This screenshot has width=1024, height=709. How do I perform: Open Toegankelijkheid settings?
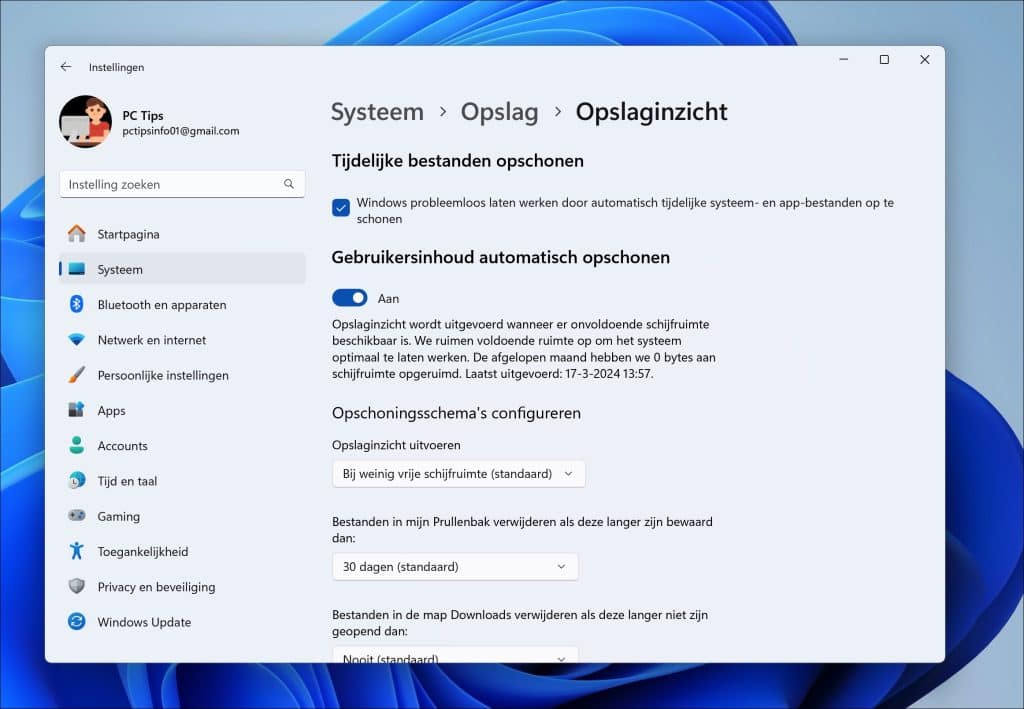(x=182, y=551)
